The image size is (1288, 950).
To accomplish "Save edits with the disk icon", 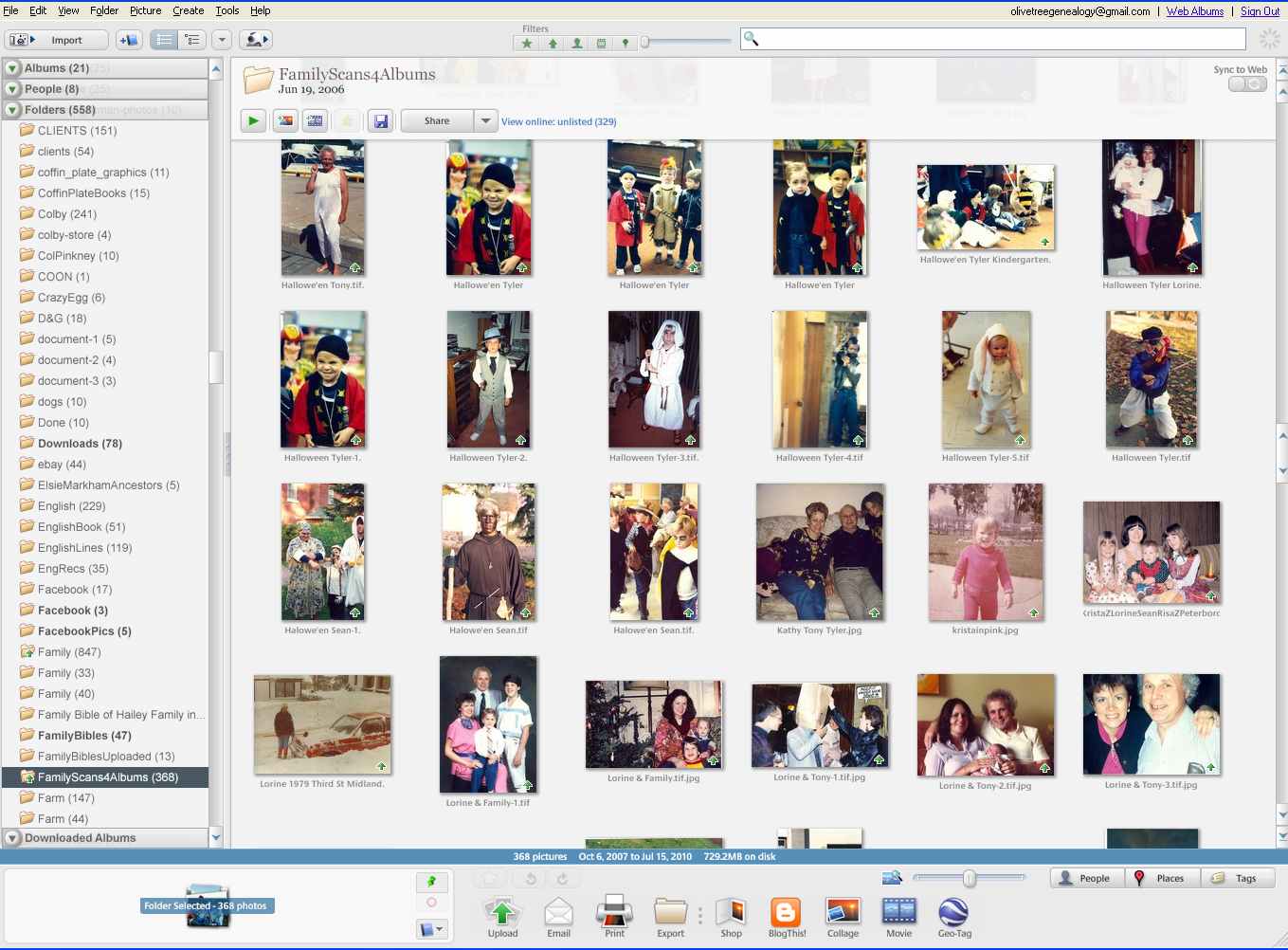I will coord(380,121).
